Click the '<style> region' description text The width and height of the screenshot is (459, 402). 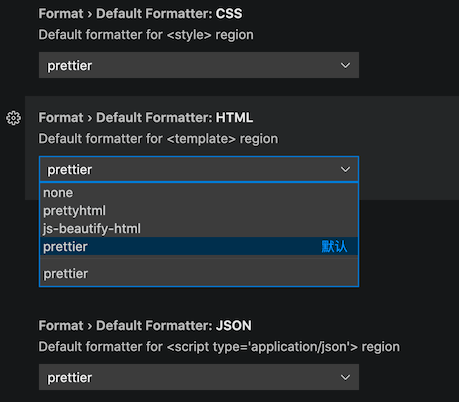tap(146, 35)
